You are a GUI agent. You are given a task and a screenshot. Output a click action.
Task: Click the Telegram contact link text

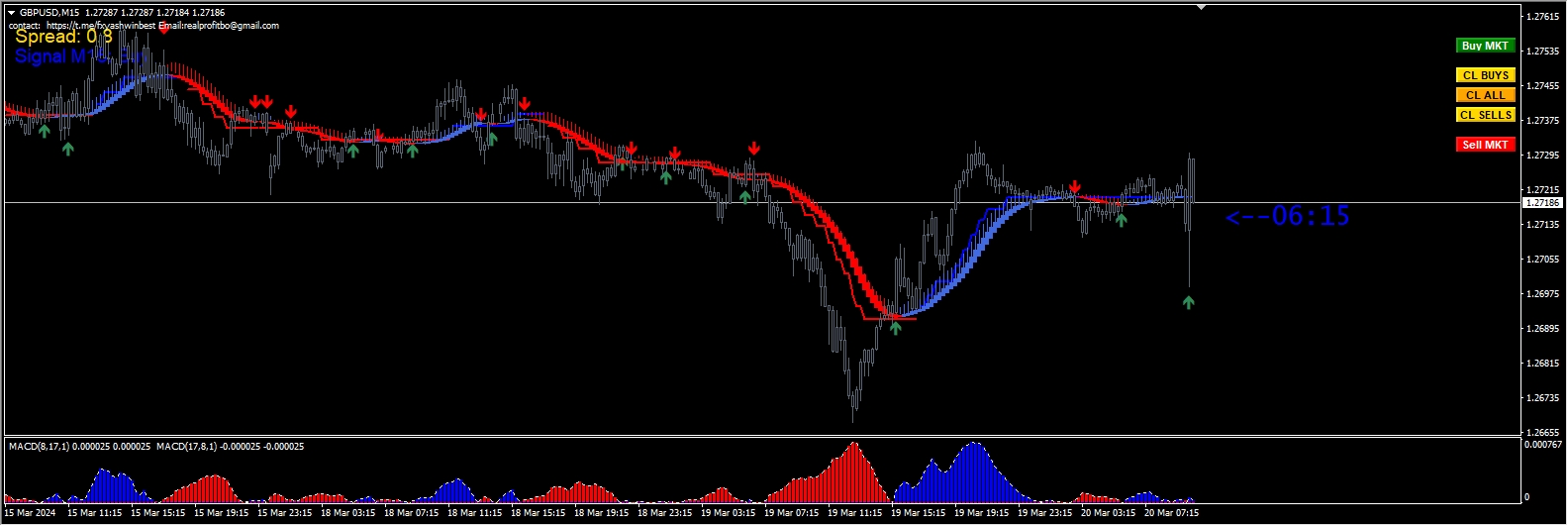coord(101,26)
